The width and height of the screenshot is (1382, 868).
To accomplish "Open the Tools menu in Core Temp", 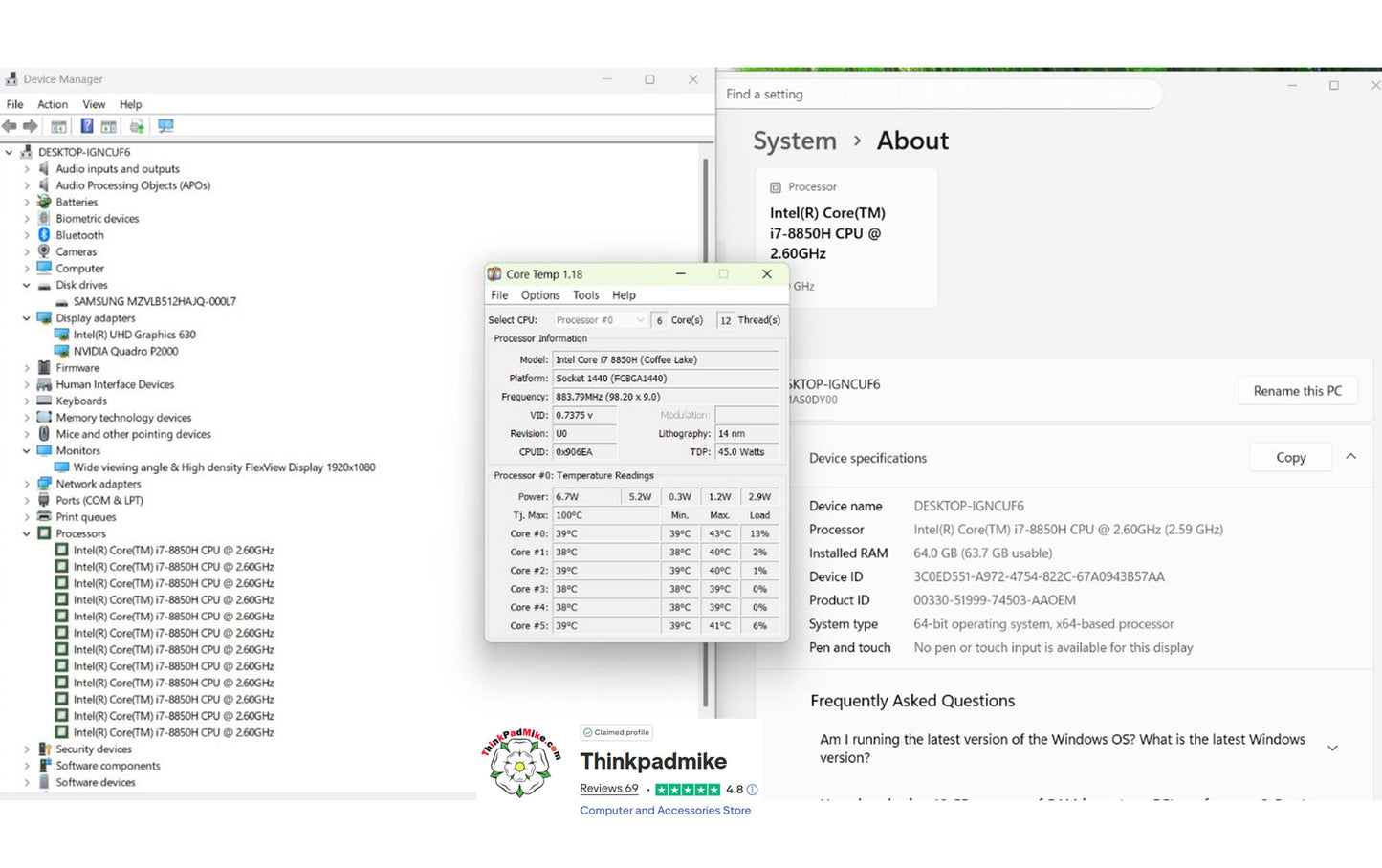I will pyautogui.click(x=585, y=295).
